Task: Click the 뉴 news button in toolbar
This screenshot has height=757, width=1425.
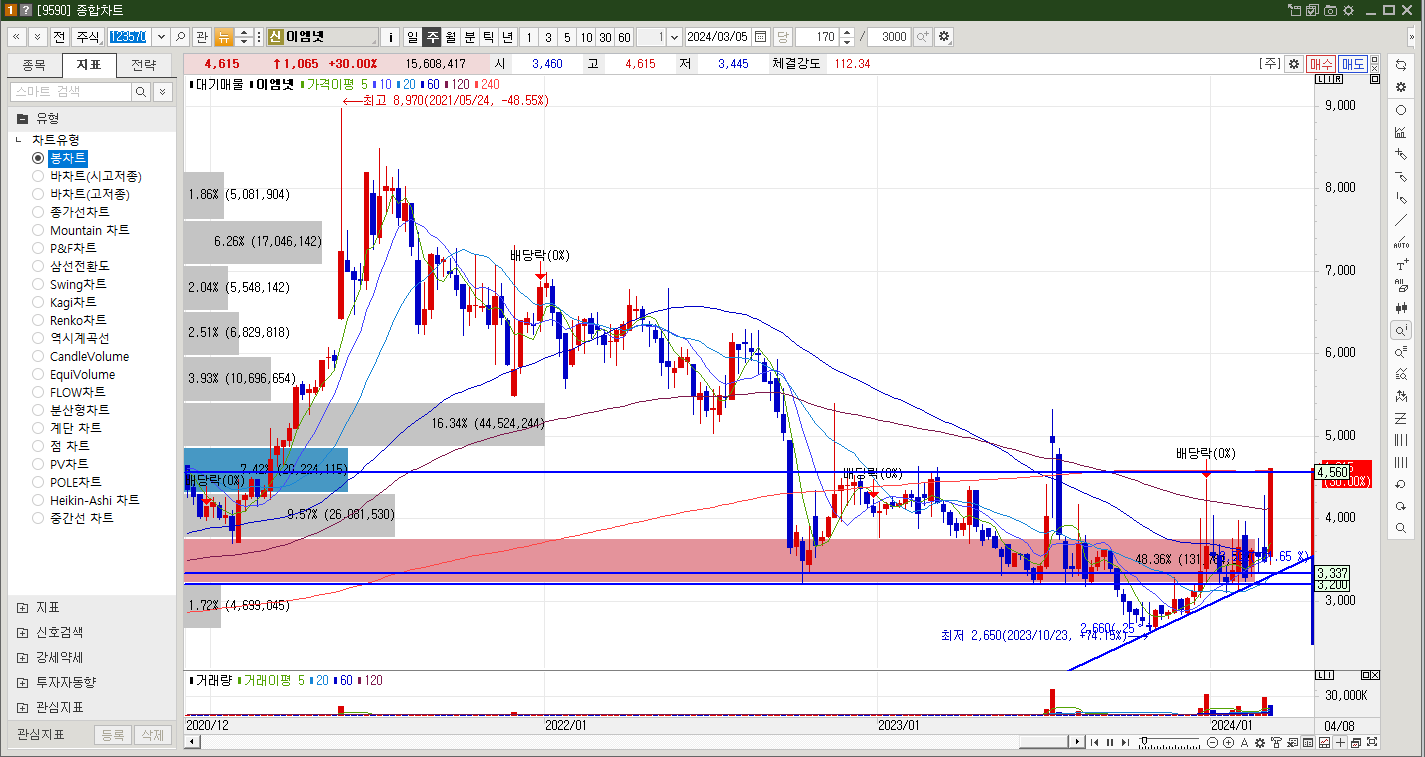Action: pyautogui.click(x=224, y=37)
